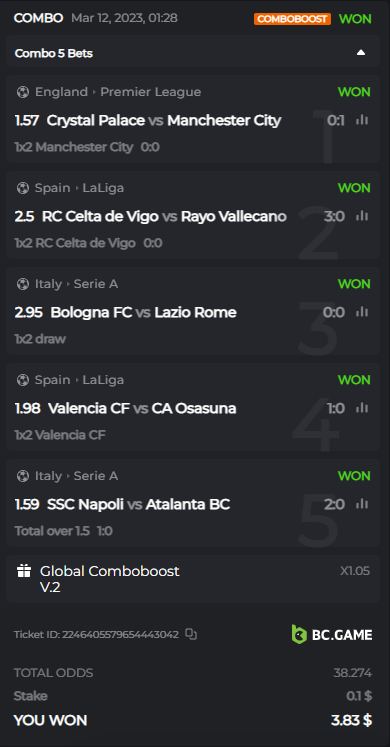Open stats icon for Valencia vs Osasuna
Viewport: 390px width, 747px height.
[362, 408]
